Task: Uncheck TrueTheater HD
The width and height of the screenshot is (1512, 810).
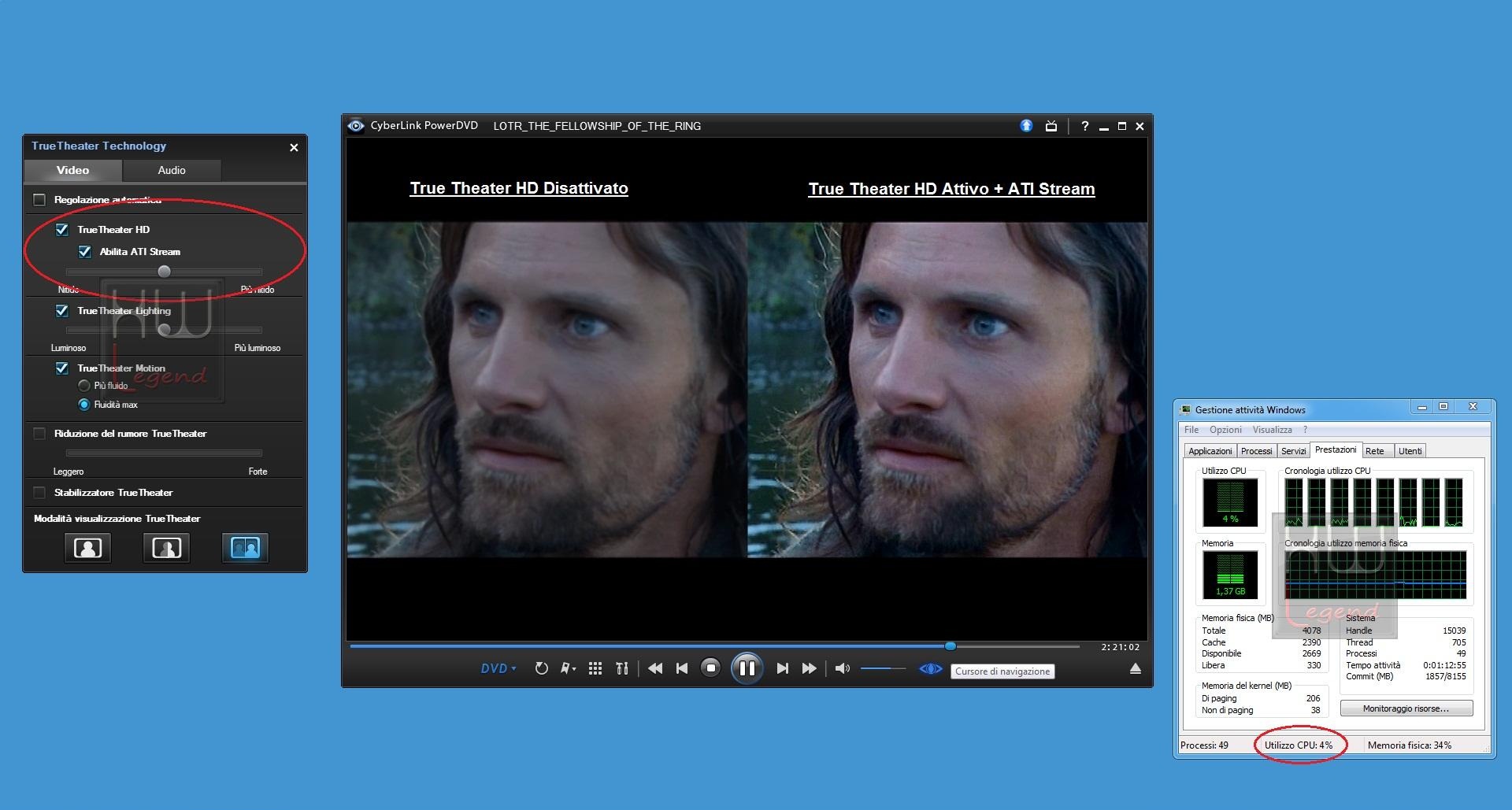Action: (x=62, y=230)
